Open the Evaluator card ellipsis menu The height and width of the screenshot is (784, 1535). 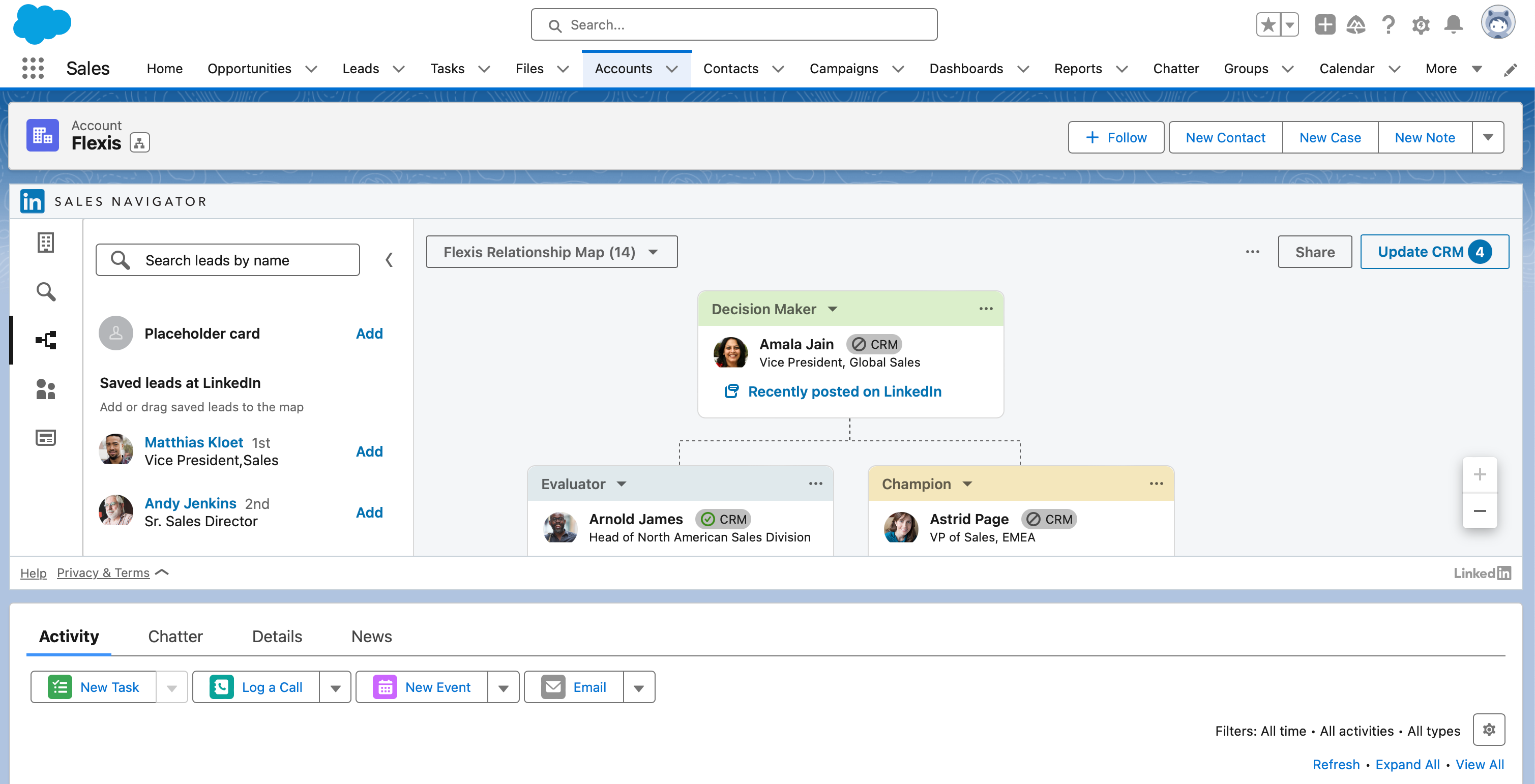coord(816,484)
